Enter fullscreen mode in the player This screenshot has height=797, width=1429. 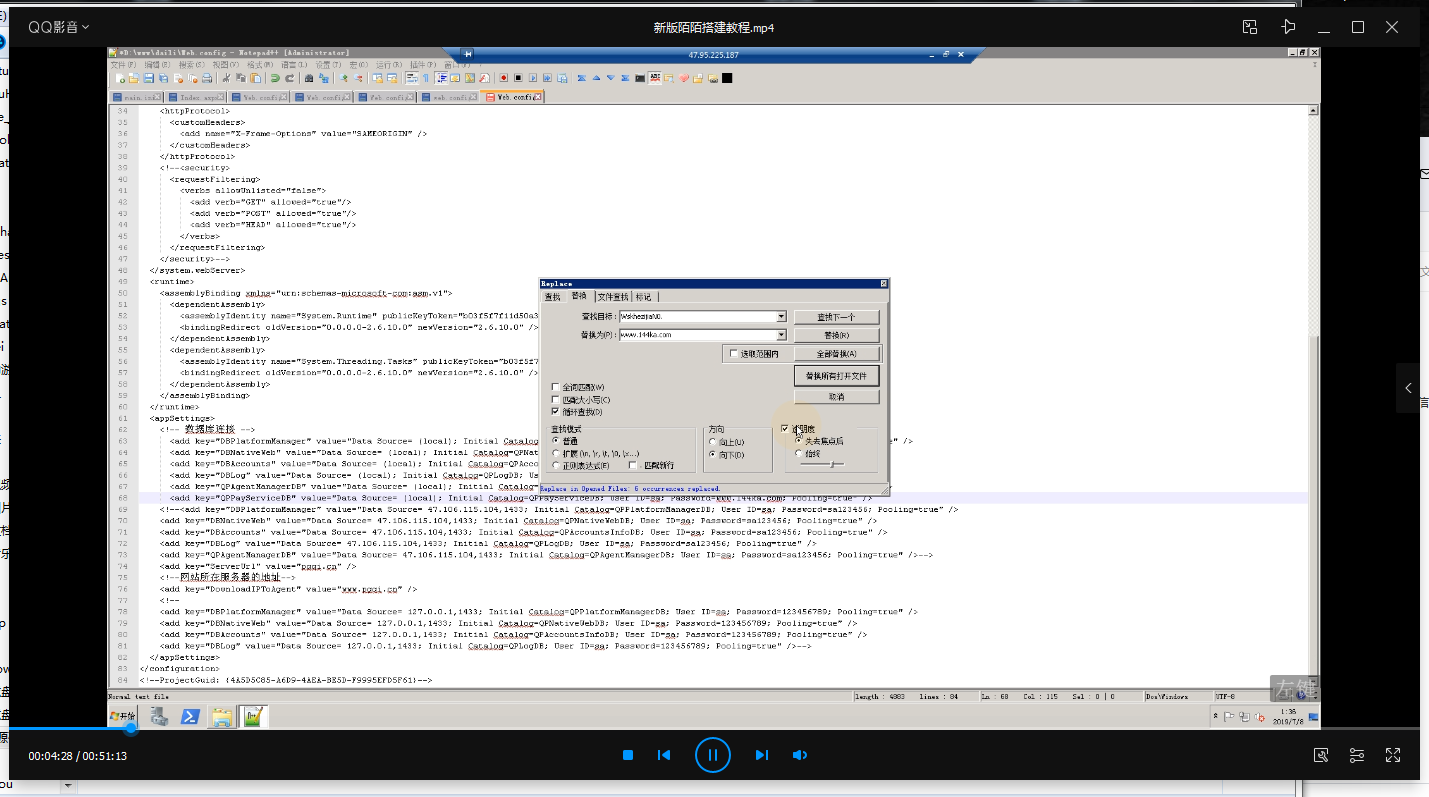[x=1393, y=755]
